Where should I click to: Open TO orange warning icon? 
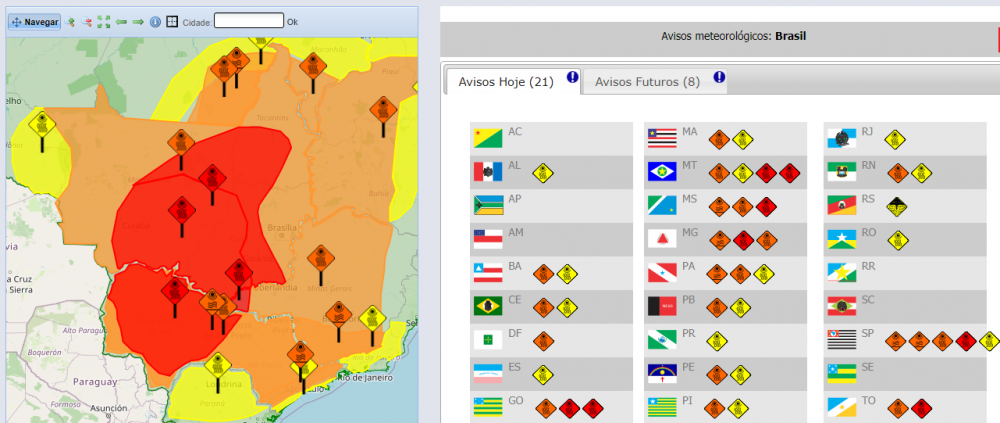tap(898, 408)
